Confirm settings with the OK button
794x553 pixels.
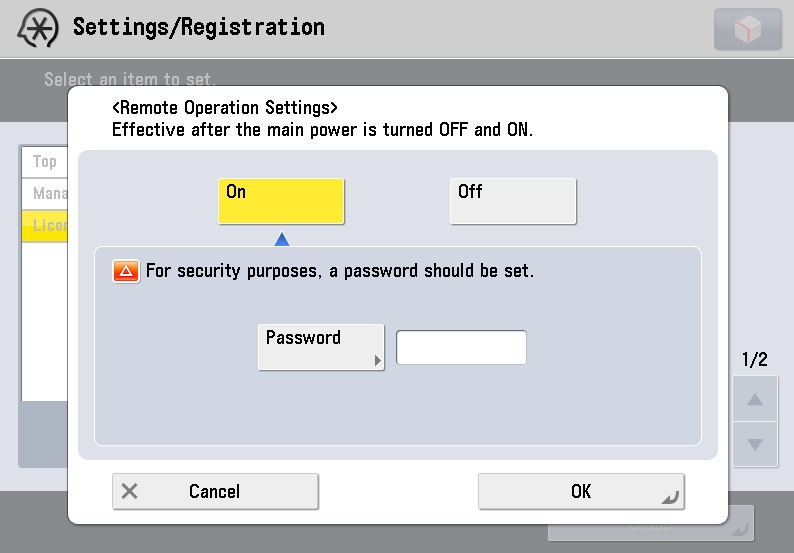pyautogui.click(x=581, y=491)
